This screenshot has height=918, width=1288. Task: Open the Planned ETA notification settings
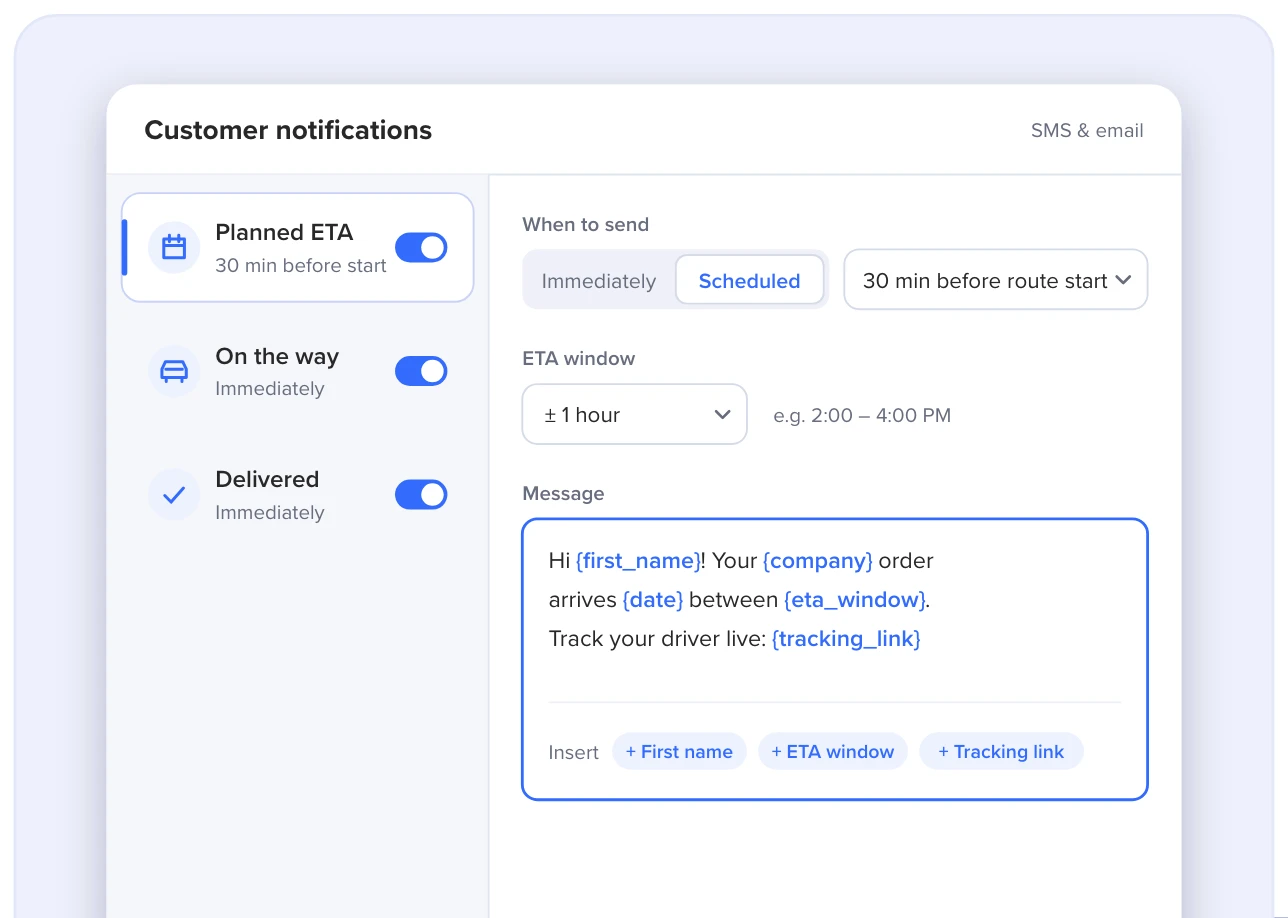[297, 248]
